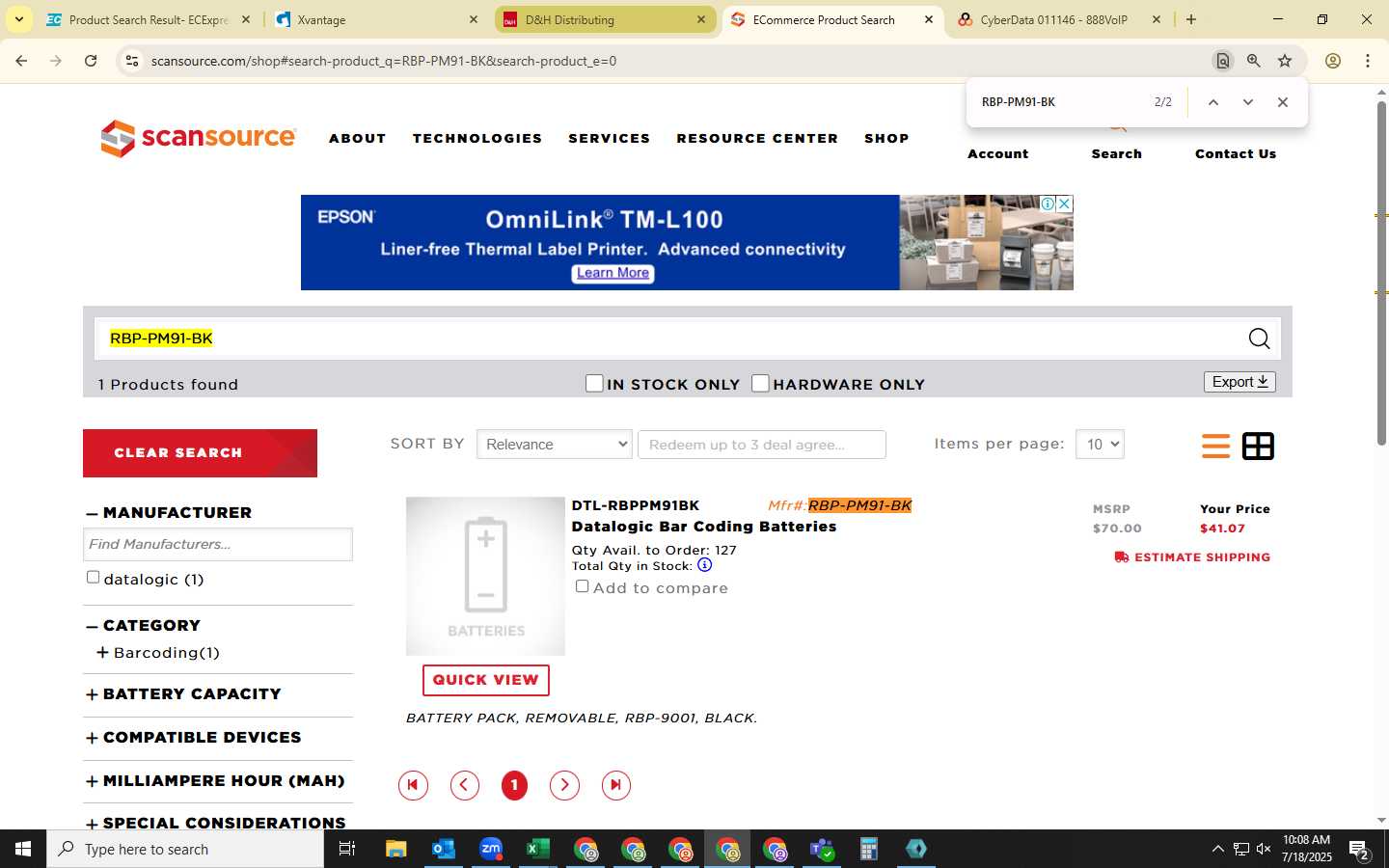Screen dimensions: 1389x868
Task: Check the datalogic manufacturer filter
Action: [93, 578]
